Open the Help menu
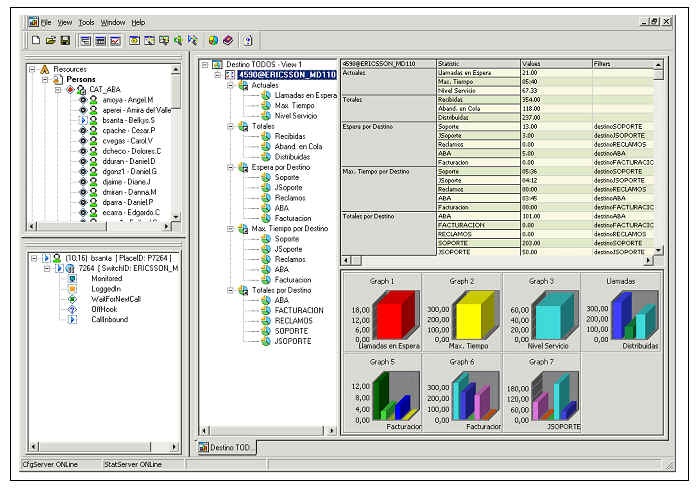 coord(138,22)
